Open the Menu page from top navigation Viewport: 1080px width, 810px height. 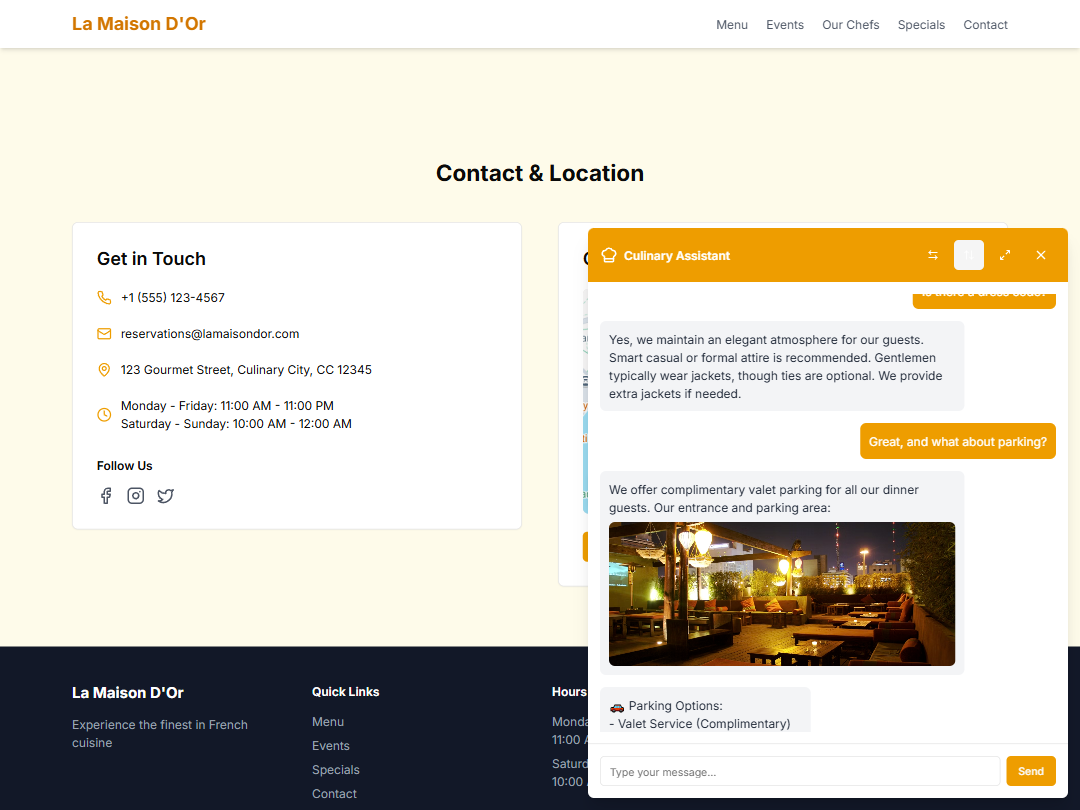point(732,25)
